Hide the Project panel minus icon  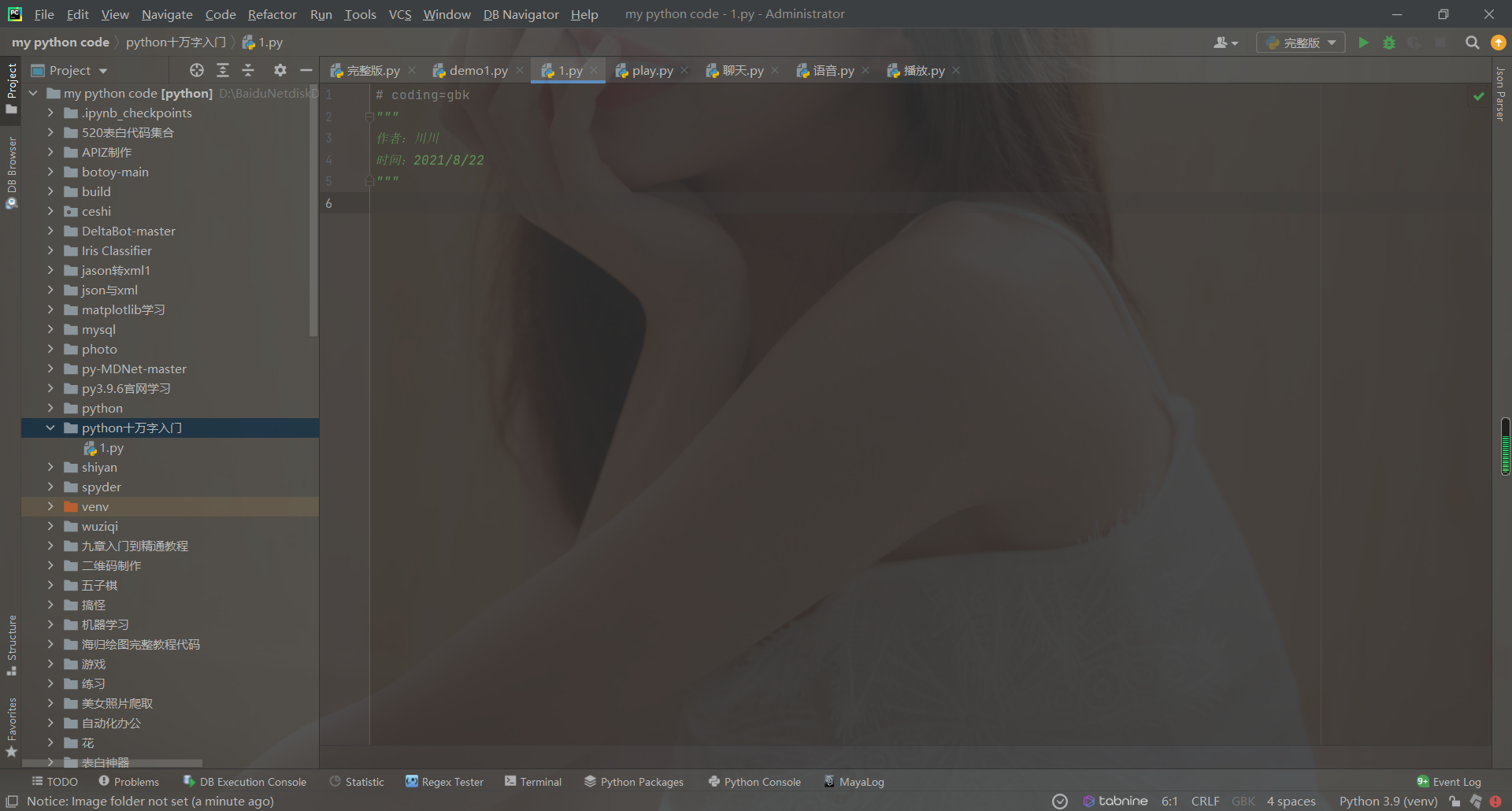coord(306,70)
